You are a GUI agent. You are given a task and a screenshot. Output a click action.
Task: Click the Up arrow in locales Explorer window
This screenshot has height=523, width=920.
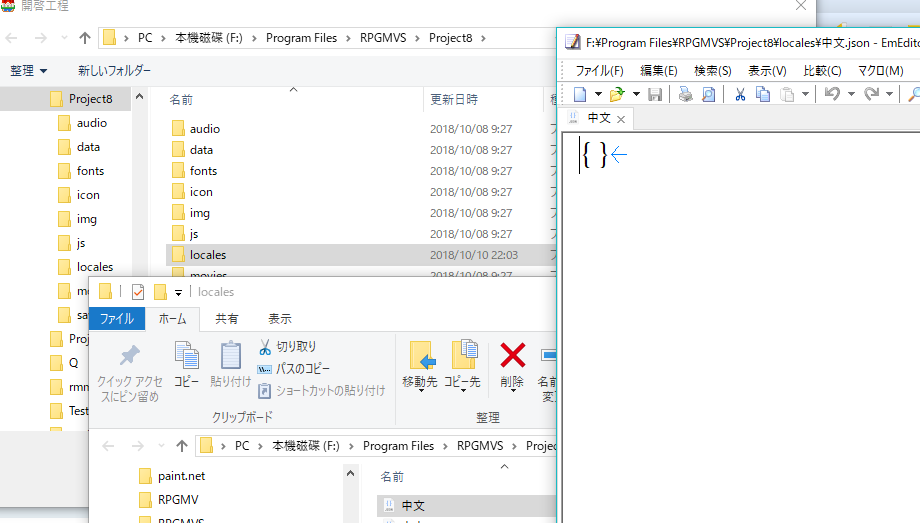[x=182, y=446]
